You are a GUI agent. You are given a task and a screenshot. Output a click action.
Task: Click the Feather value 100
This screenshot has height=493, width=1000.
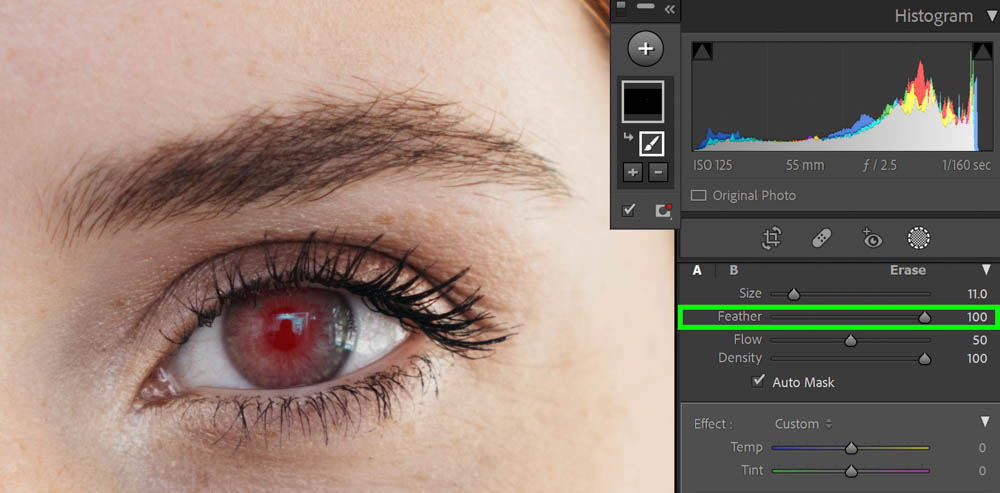click(x=976, y=317)
